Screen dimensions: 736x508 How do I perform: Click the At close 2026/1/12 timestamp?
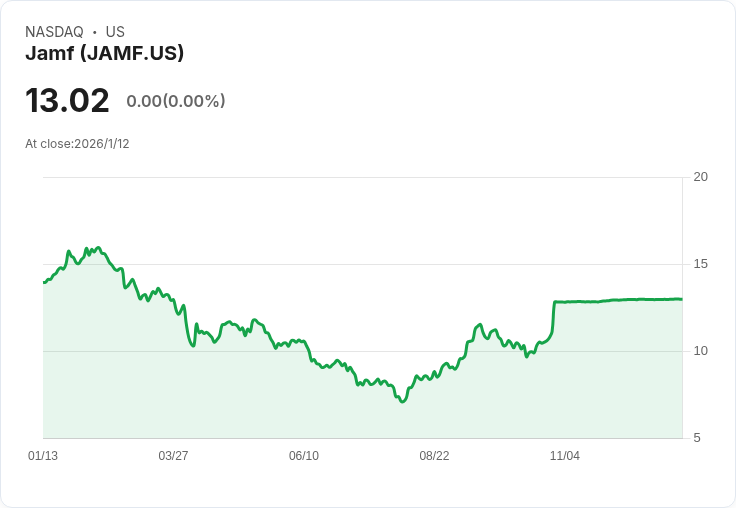click(77, 143)
